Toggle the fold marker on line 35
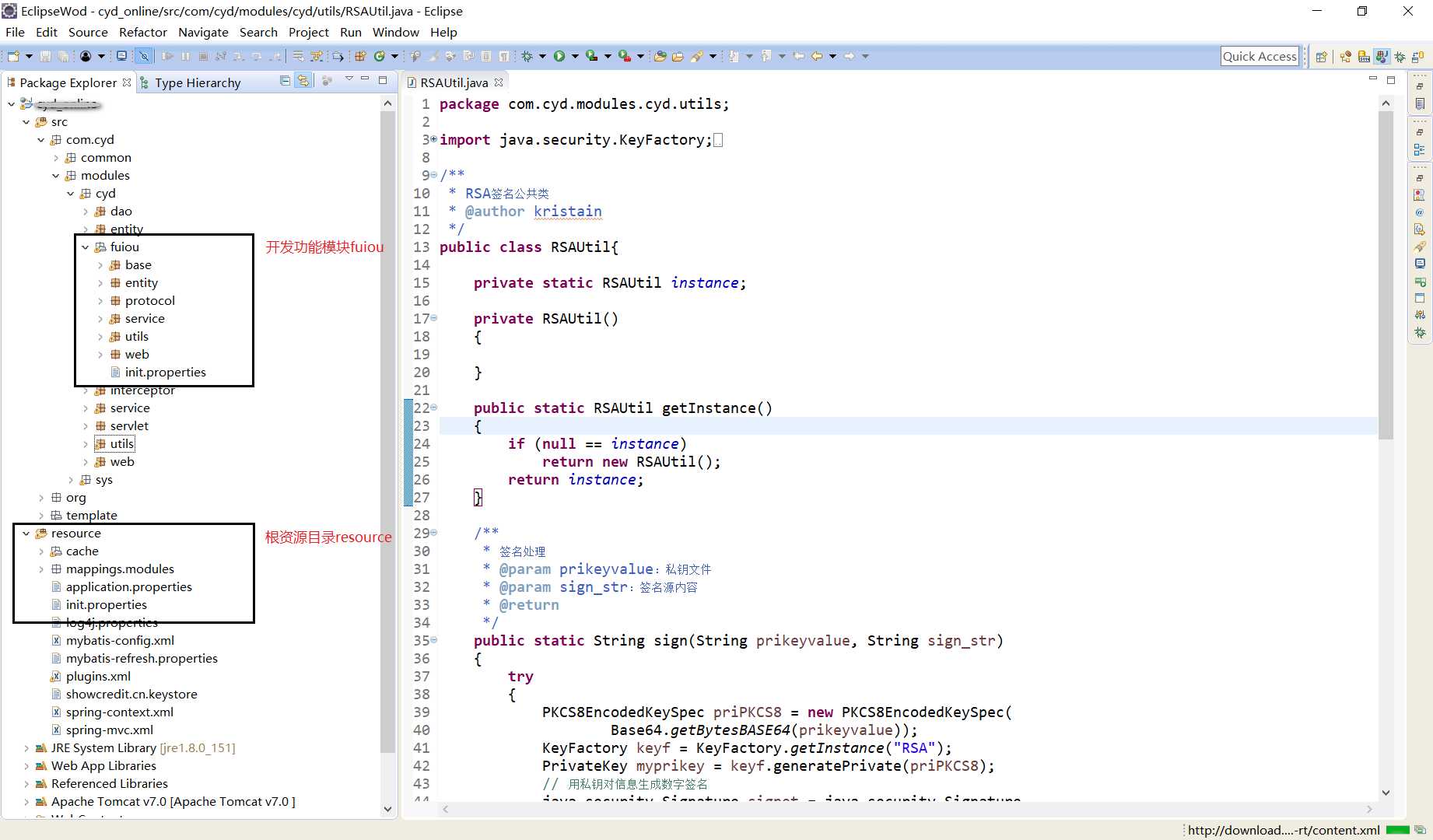This screenshot has height=840, width=1433. (434, 640)
